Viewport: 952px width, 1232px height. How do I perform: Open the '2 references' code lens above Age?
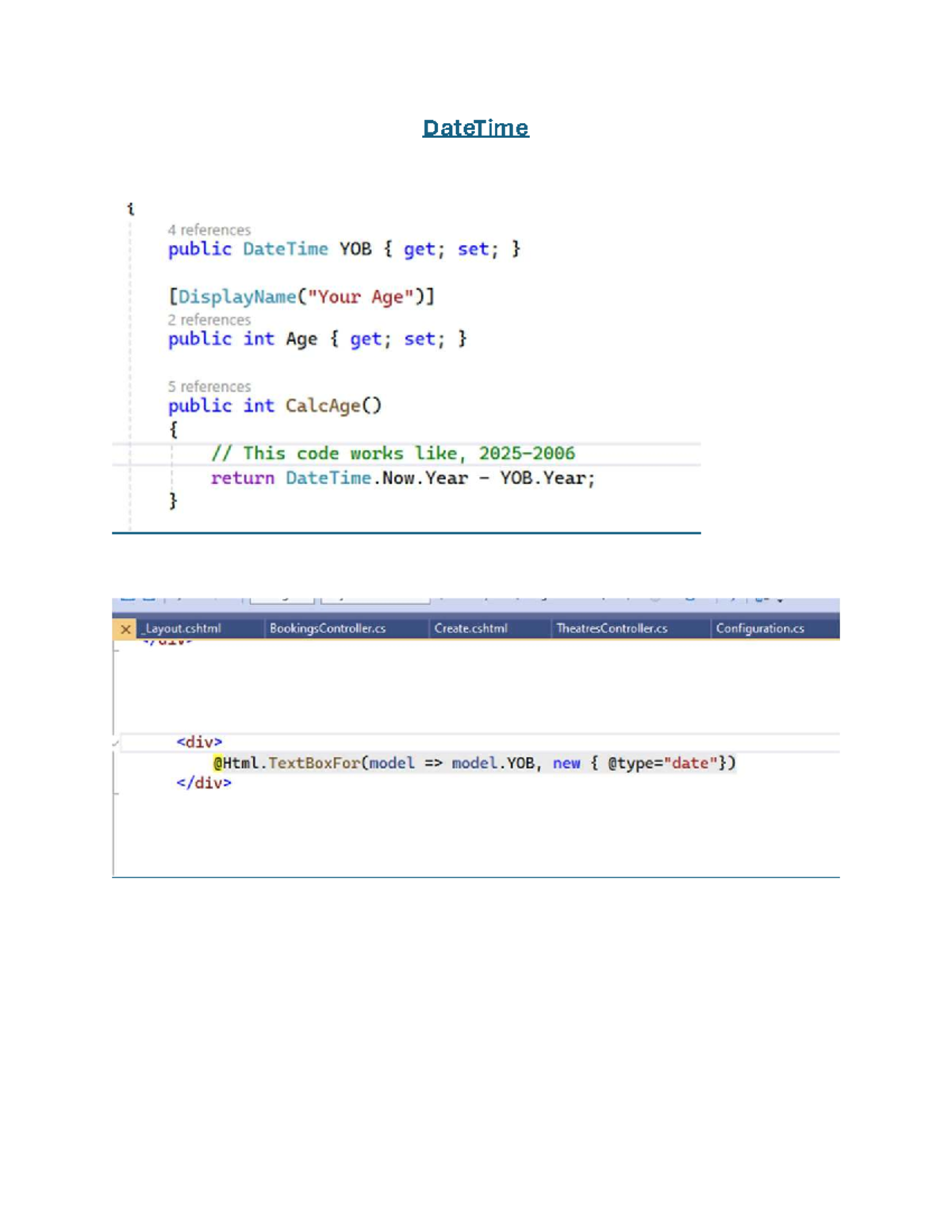pos(209,320)
